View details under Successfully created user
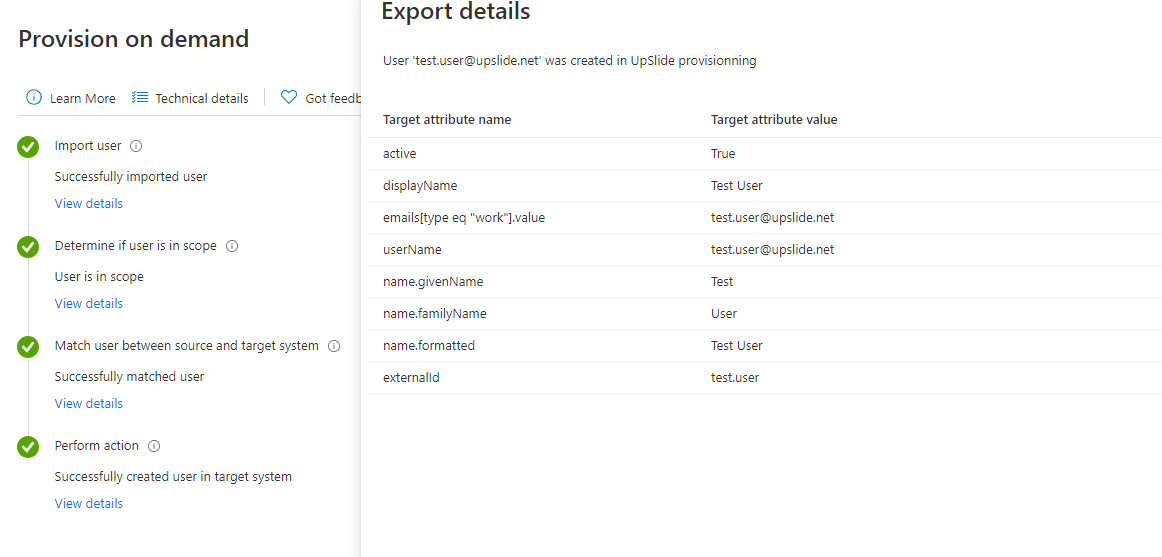1162x557 pixels. [x=89, y=503]
